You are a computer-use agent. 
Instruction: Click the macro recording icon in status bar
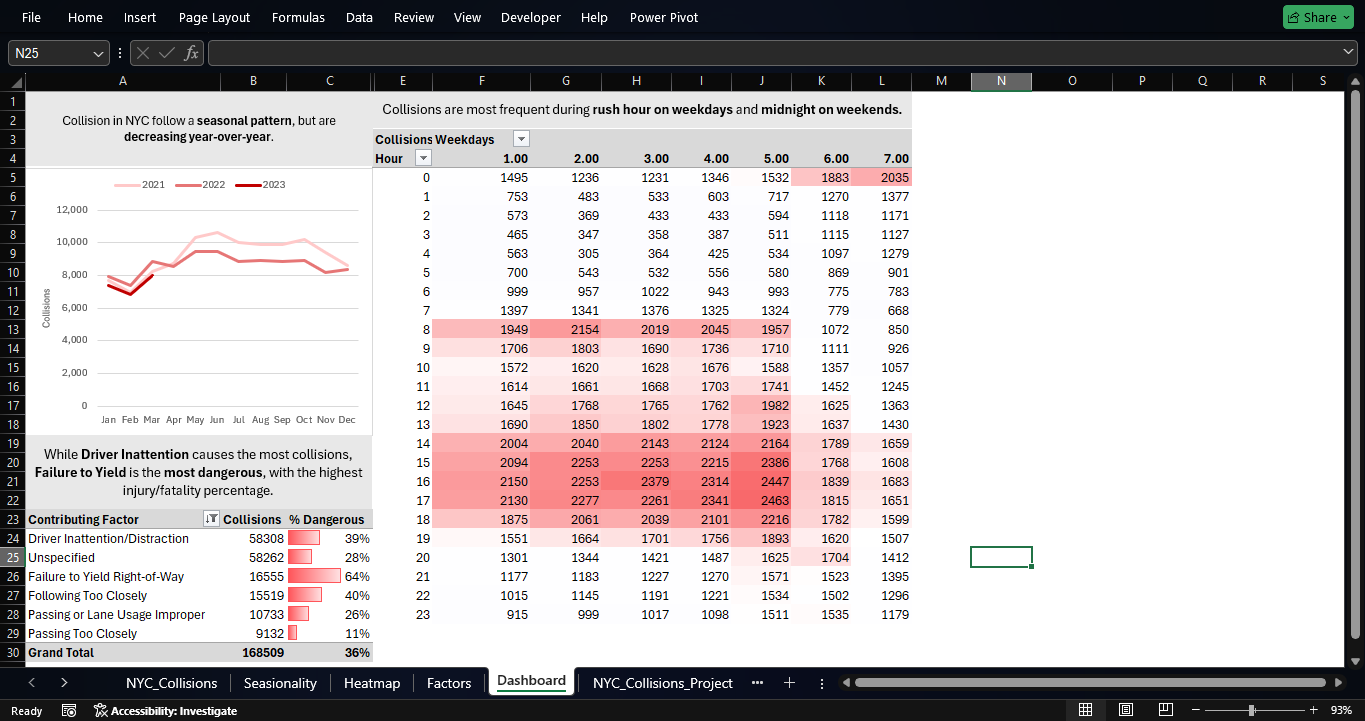click(x=69, y=710)
